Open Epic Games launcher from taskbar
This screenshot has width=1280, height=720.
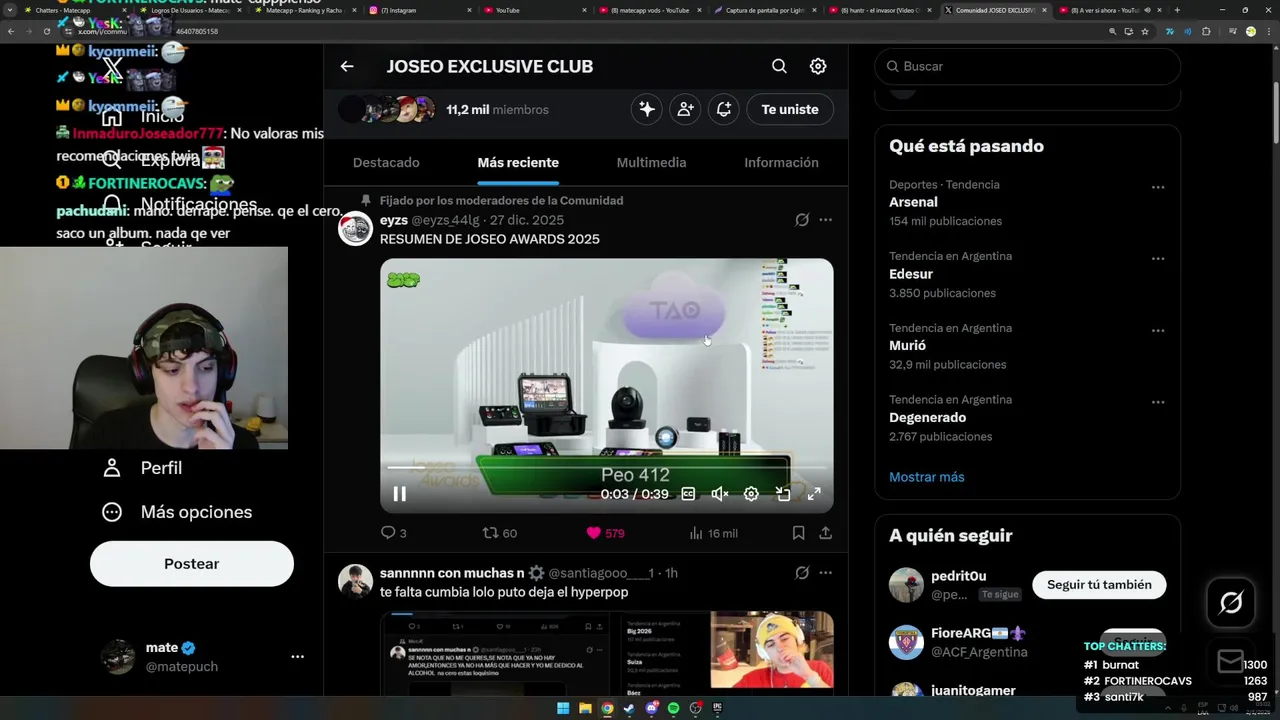717,708
